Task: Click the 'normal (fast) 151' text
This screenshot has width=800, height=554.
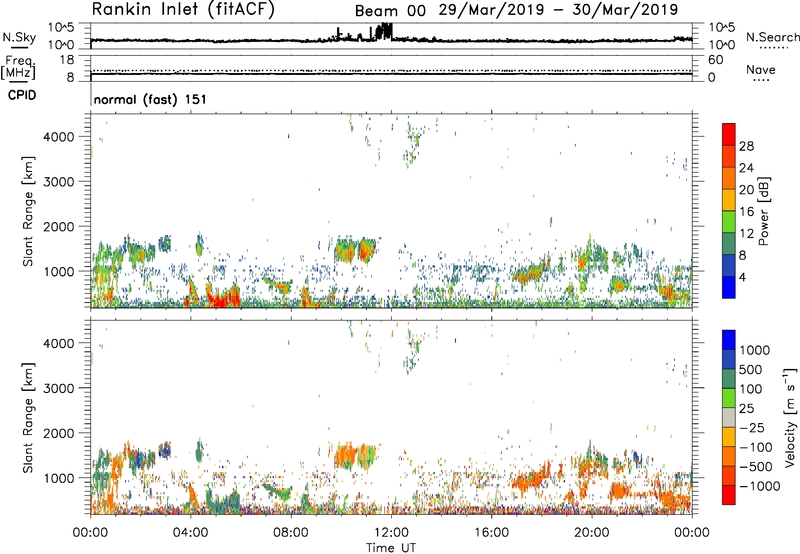Action: (x=150, y=99)
